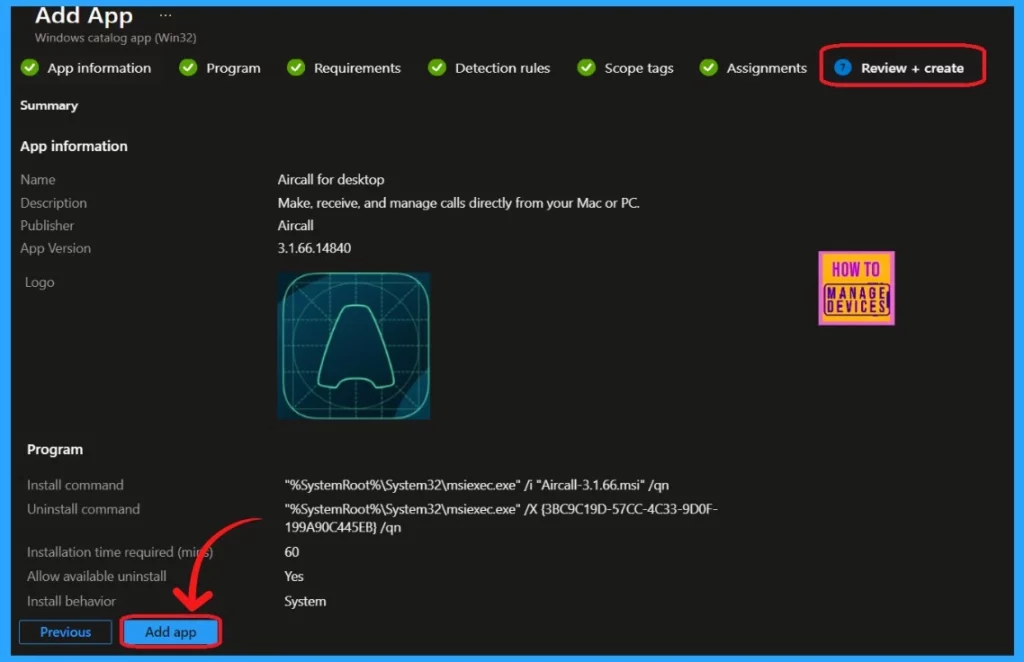Viewport: 1024px width, 662px height.
Task: Click the 'Install behavior' label
Action: (71, 601)
